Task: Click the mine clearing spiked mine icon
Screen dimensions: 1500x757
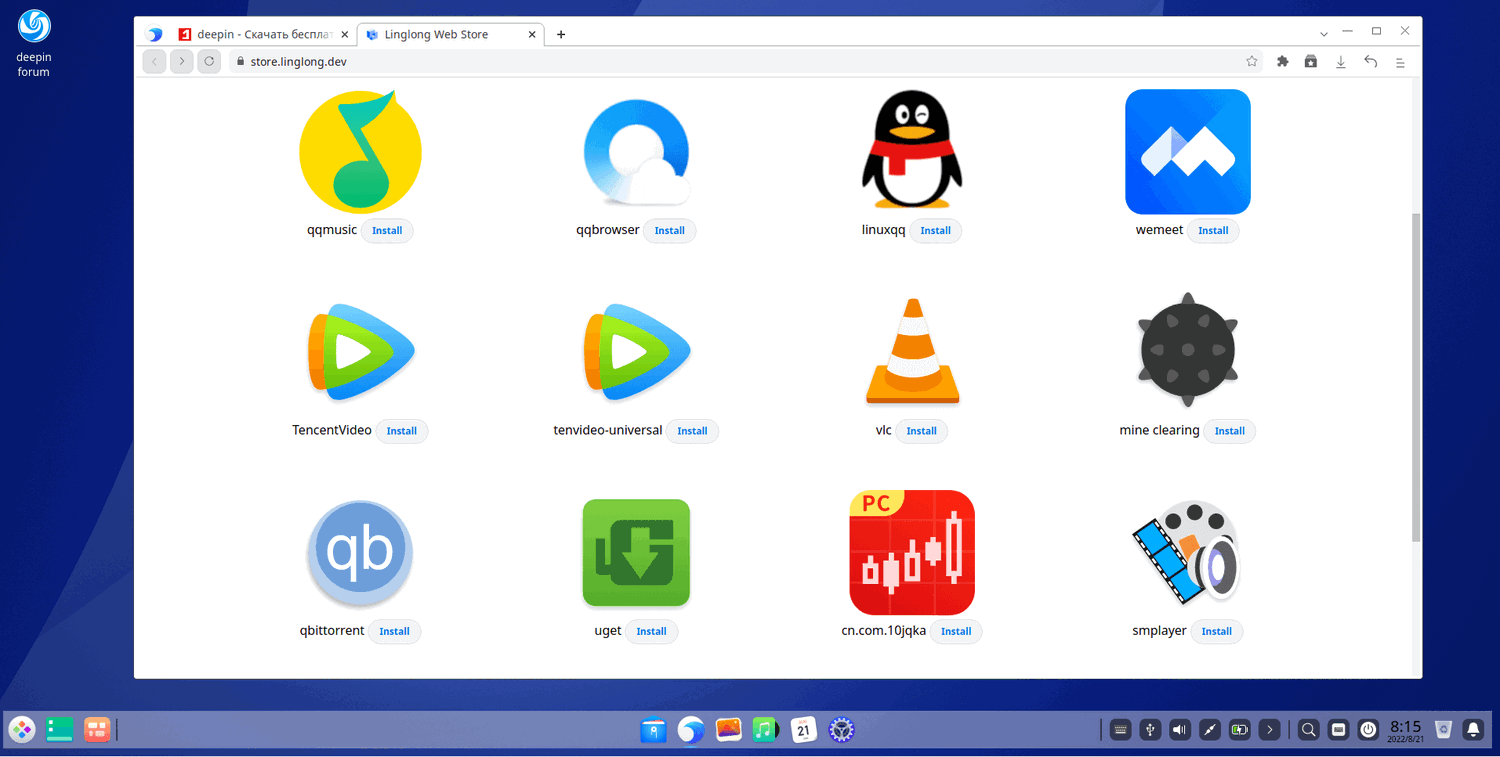Action: coord(1188,351)
